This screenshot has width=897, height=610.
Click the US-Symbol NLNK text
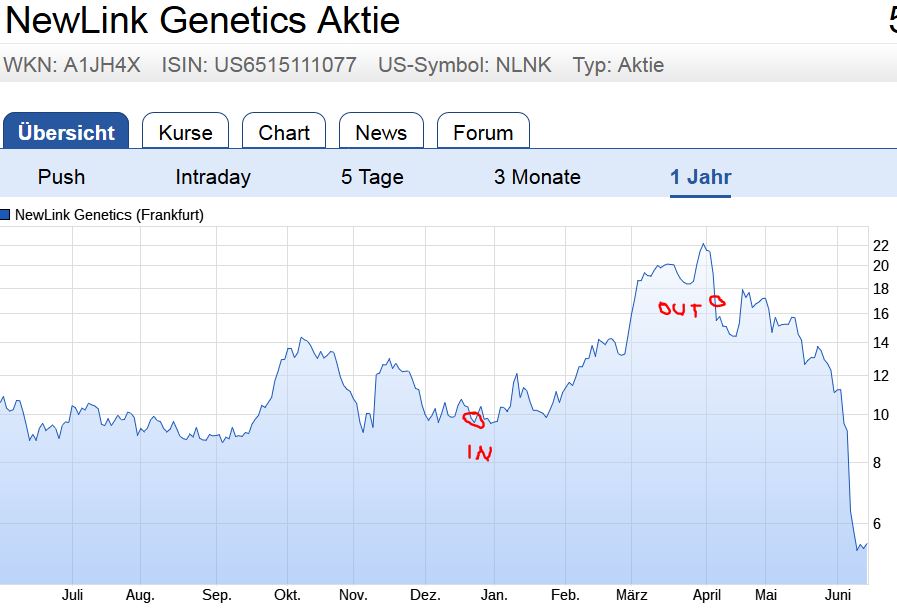(x=464, y=66)
